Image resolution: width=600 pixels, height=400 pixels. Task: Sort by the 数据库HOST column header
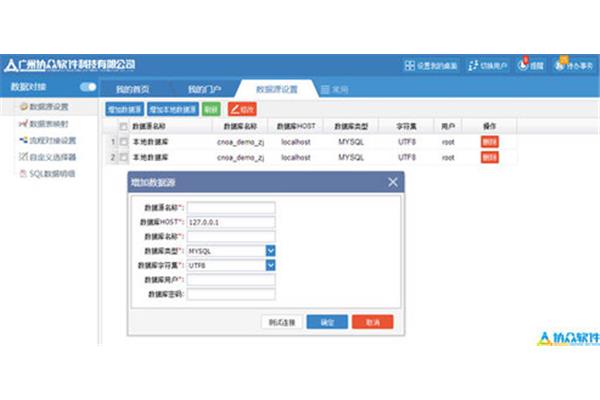(x=296, y=126)
